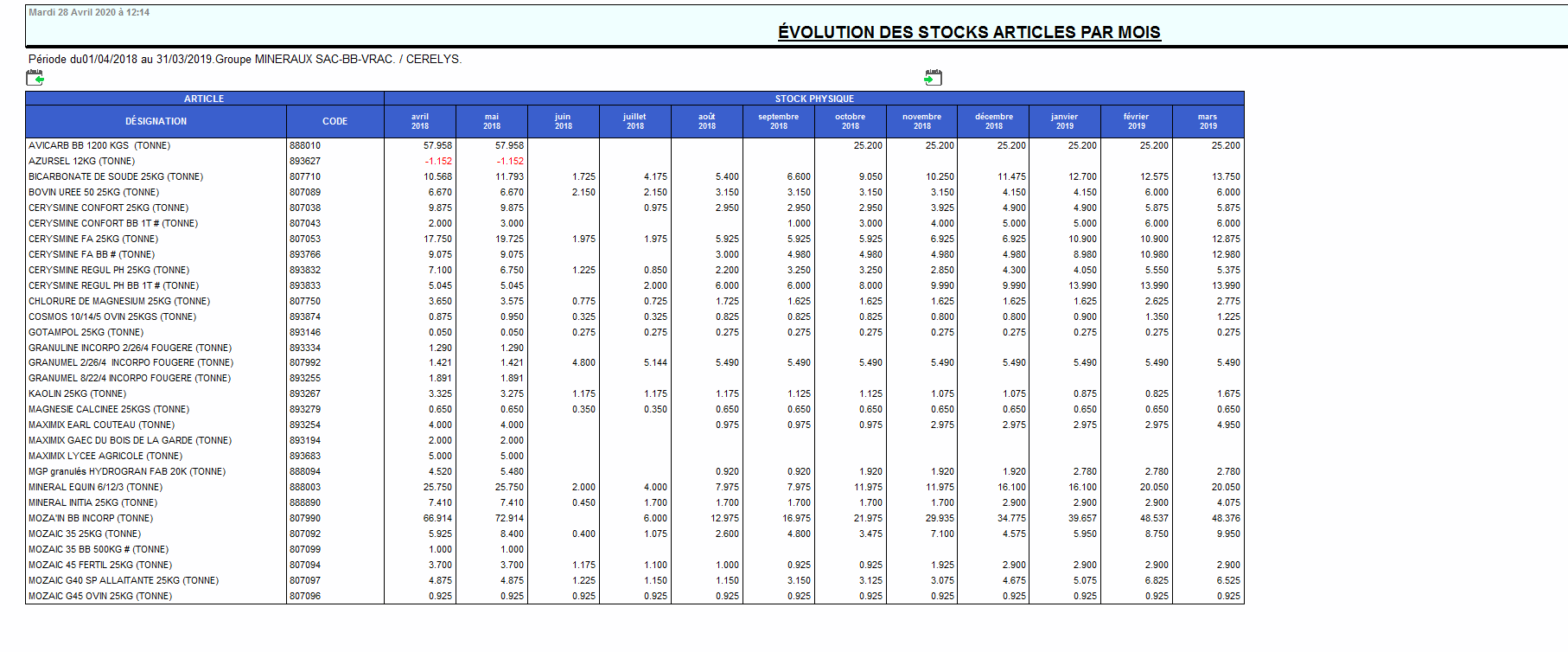Click the report title 'Évolution des stocks articles par mois'
The width and height of the screenshot is (1568, 652).
pos(968,32)
